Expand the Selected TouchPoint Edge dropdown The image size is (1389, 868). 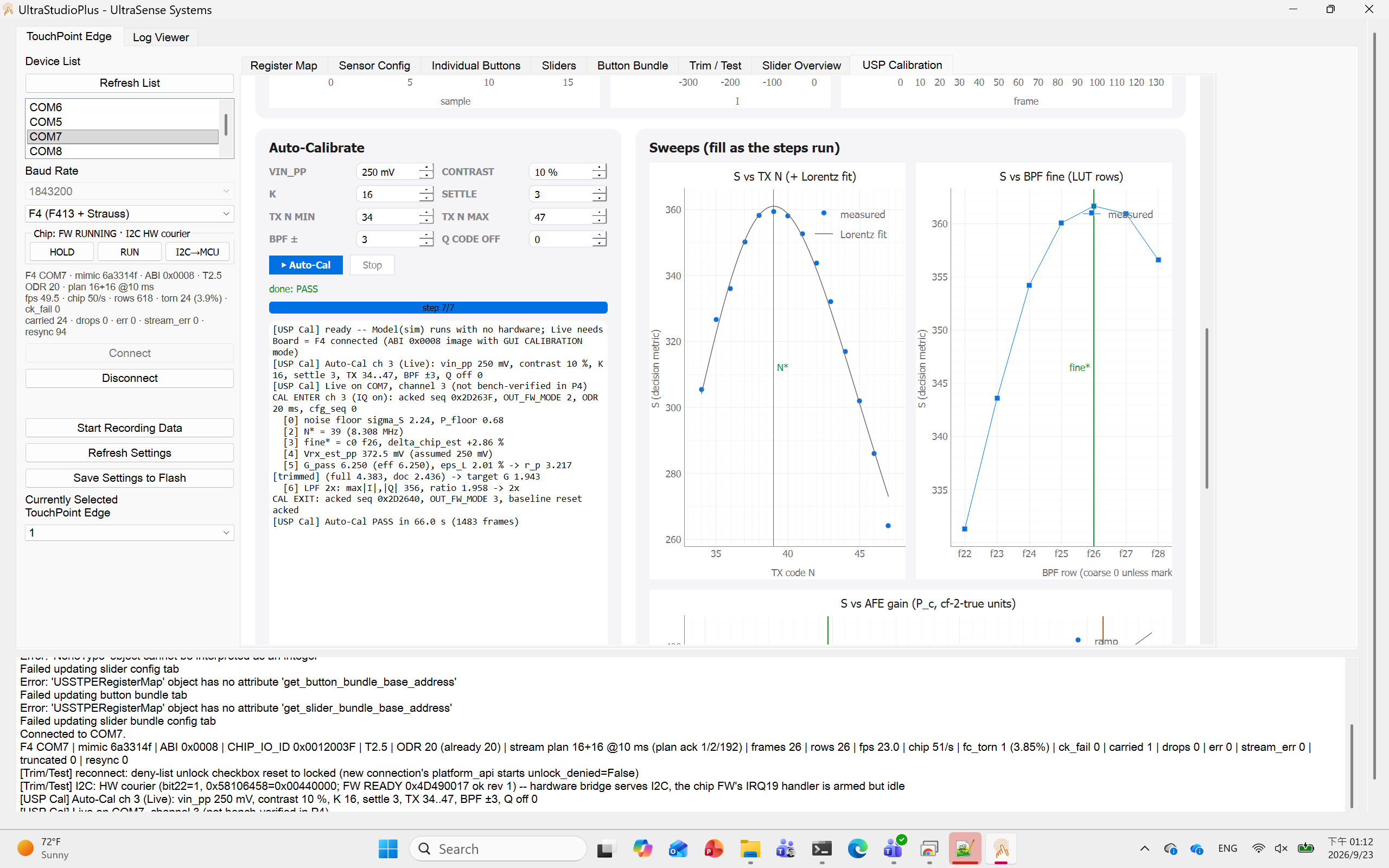[130, 533]
